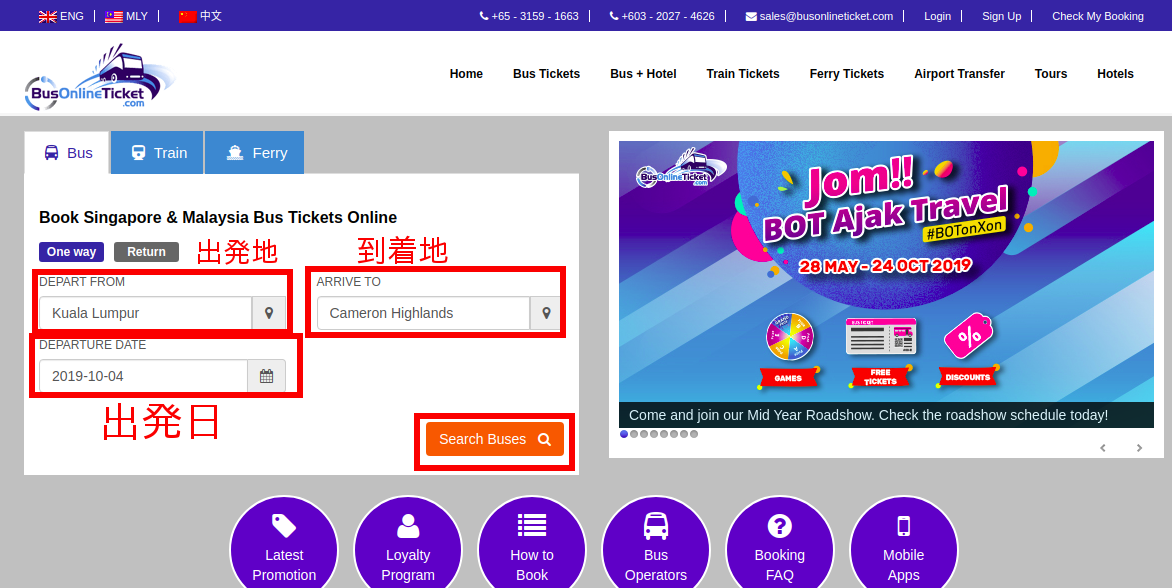
Task: Click the sales@busonlineticket.com email link
Action: [x=826, y=16]
